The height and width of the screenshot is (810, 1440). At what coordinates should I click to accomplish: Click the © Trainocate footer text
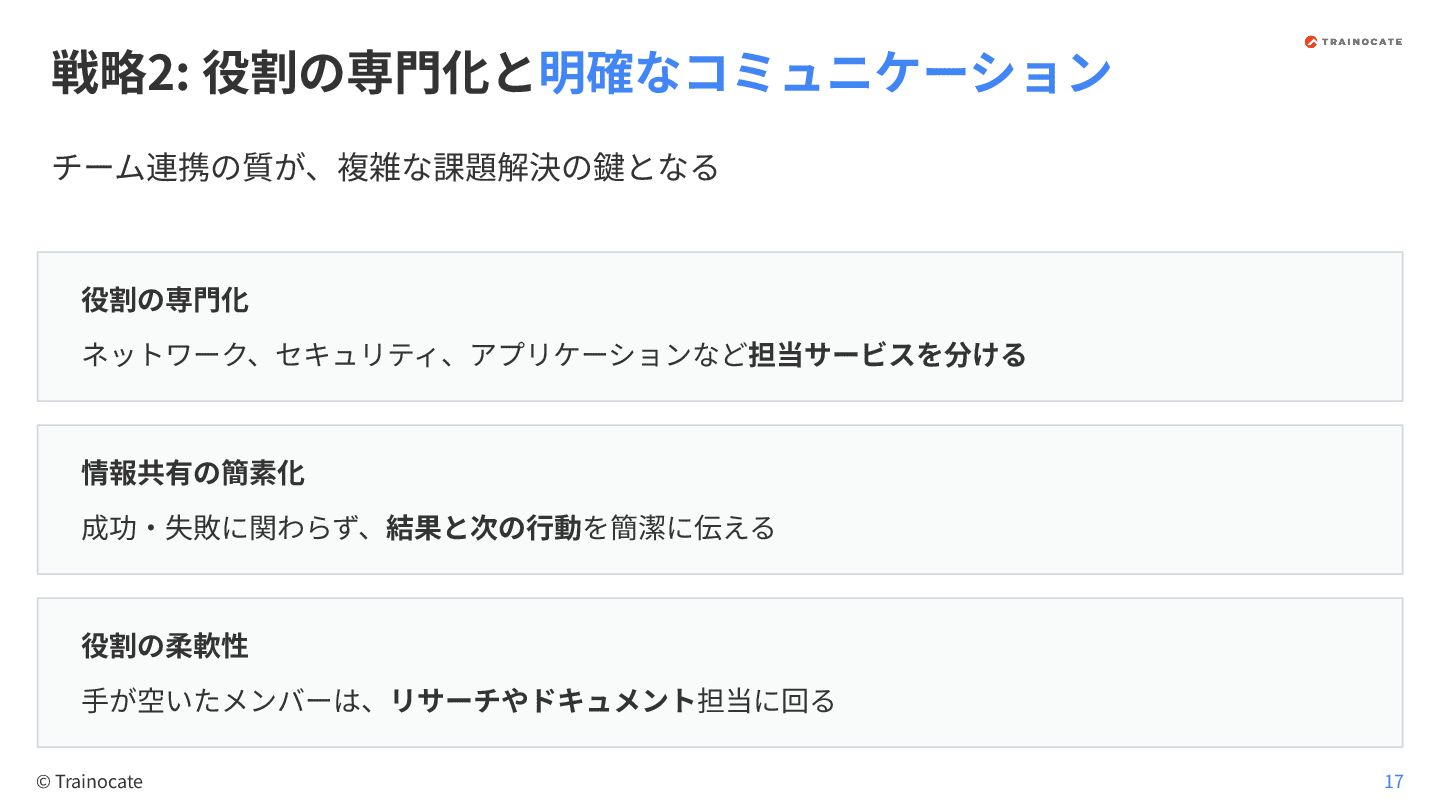point(89,782)
